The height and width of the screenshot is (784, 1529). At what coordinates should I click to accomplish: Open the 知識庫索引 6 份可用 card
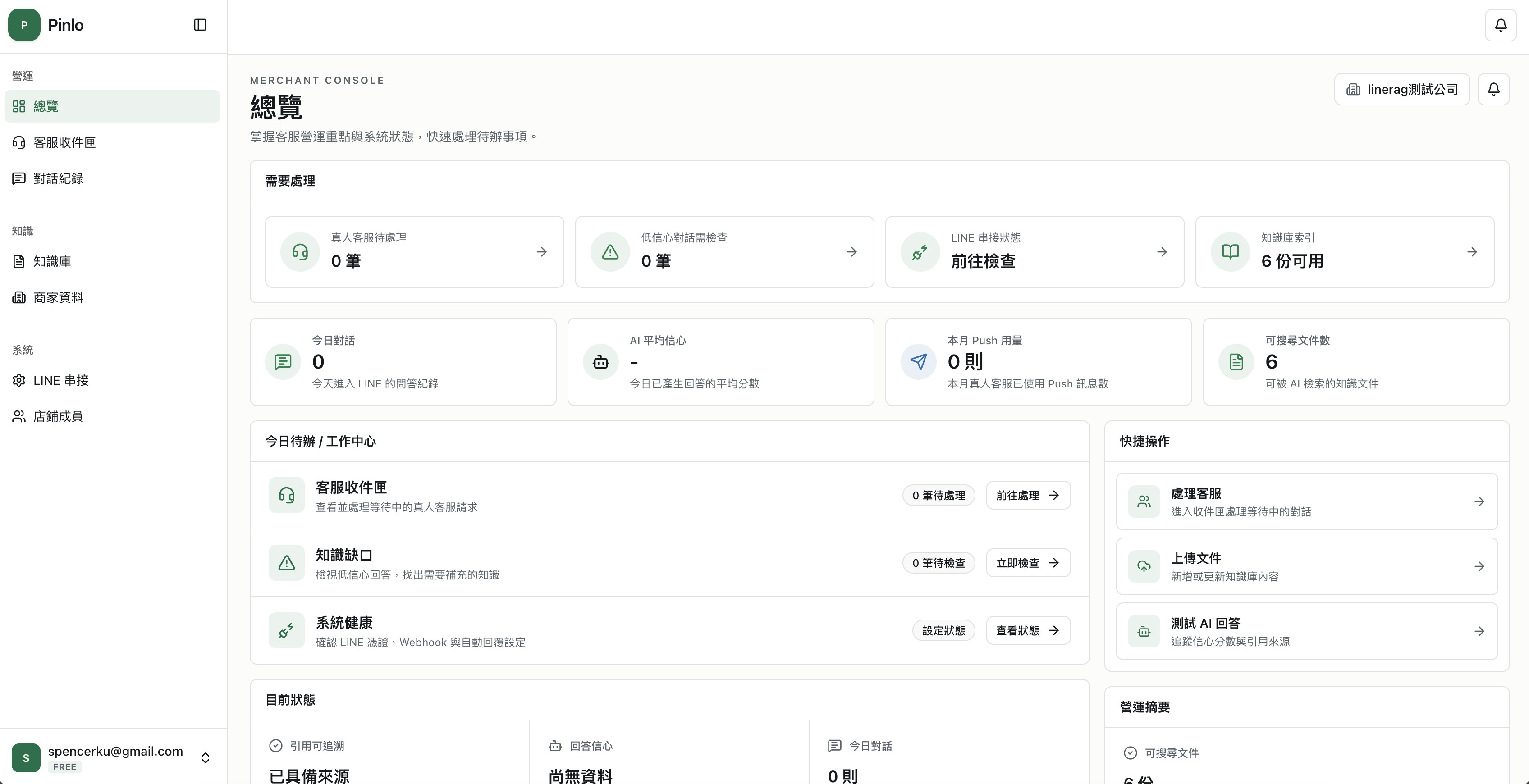[1344, 251]
